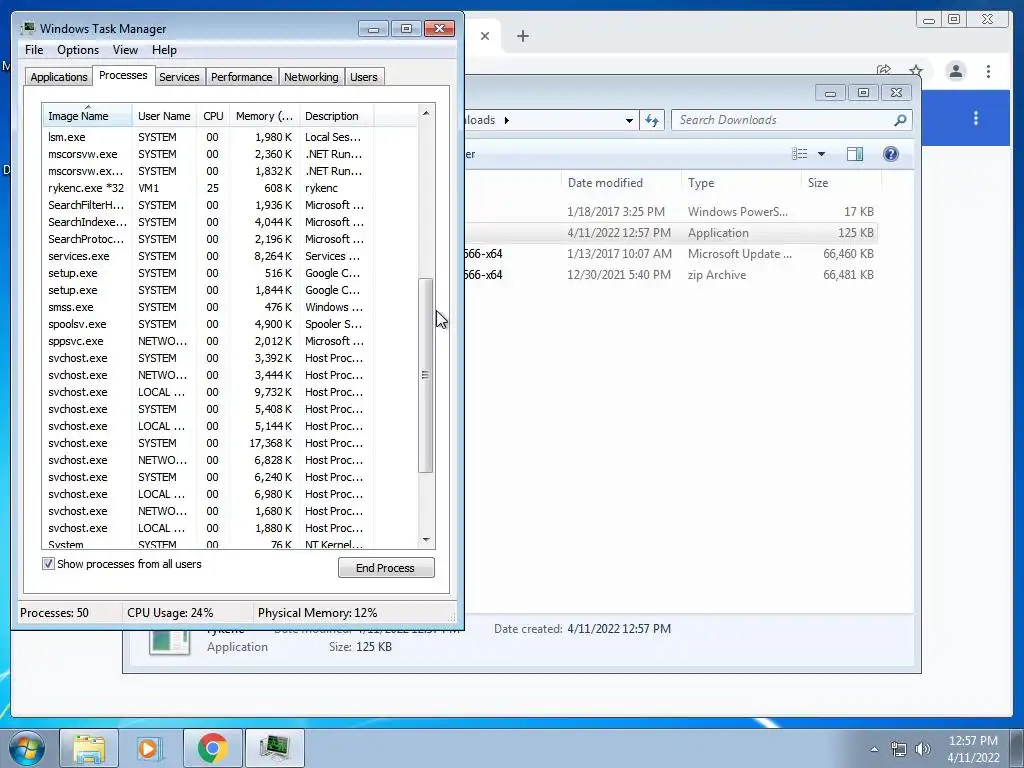Select the Microsoft Update file row
The width and height of the screenshot is (1024, 768).
[671, 254]
